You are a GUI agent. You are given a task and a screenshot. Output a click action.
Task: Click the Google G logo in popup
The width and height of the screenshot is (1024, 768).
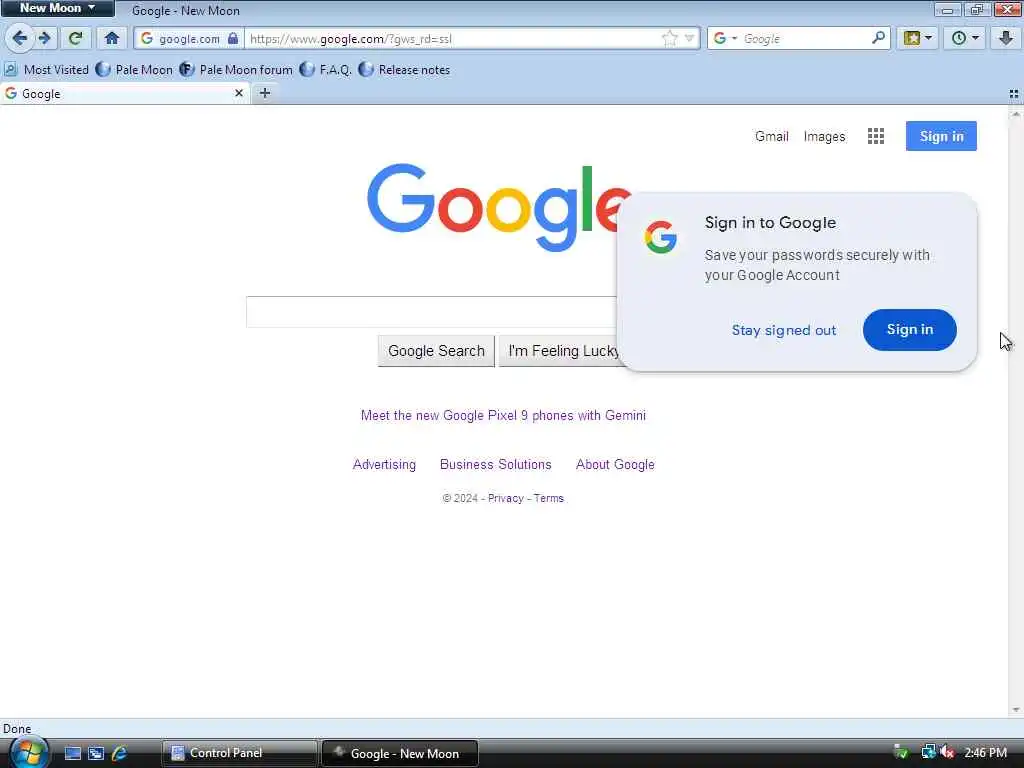point(660,236)
